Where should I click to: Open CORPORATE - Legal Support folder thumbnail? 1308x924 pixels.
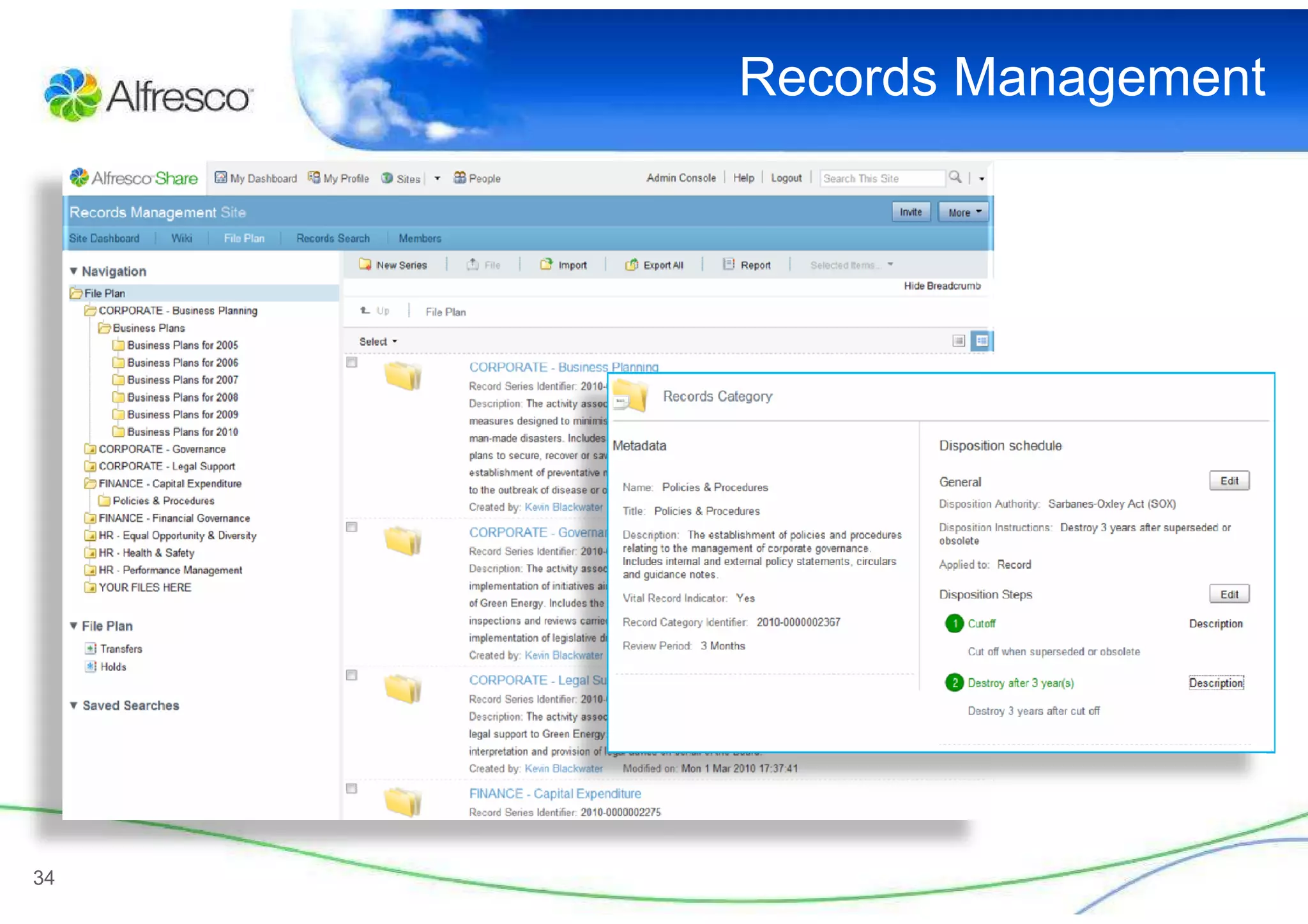403,689
